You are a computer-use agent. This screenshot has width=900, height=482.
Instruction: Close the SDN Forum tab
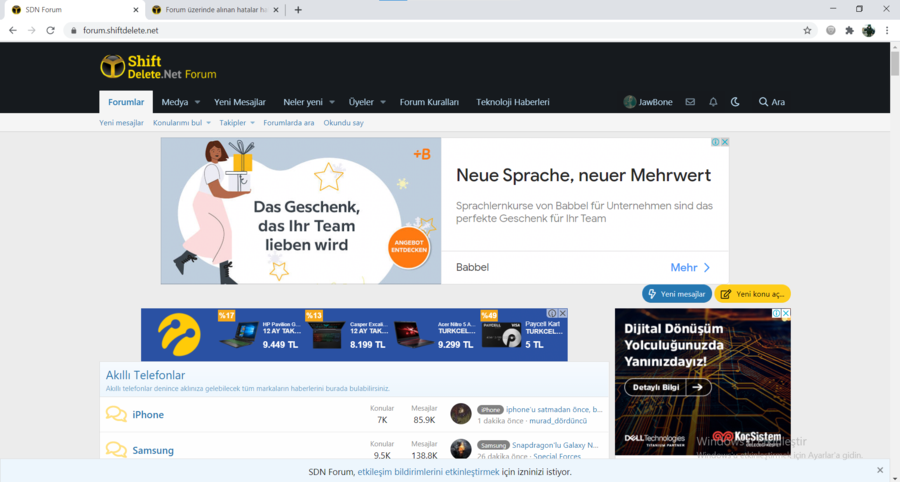click(x=136, y=10)
